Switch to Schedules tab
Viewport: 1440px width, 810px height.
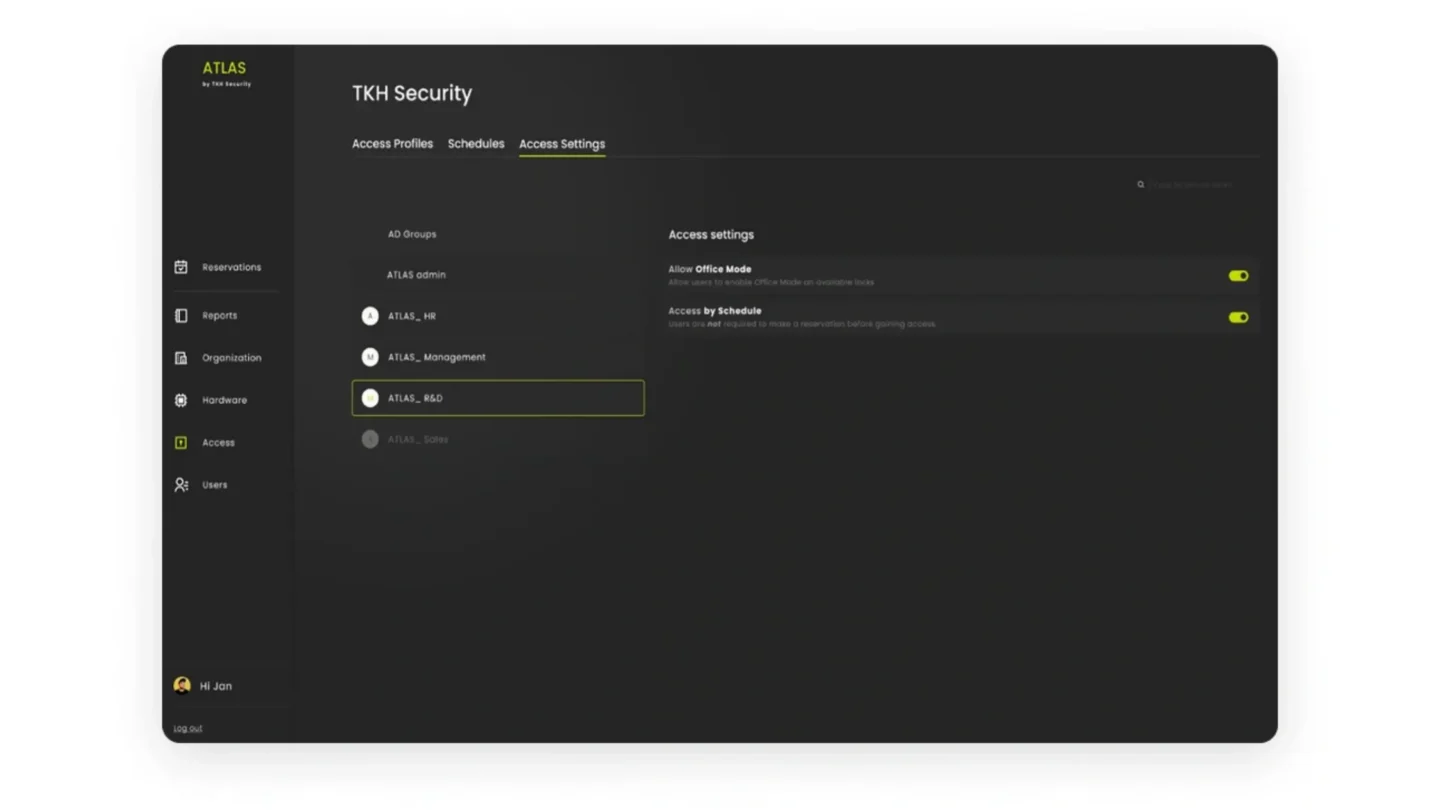point(476,144)
